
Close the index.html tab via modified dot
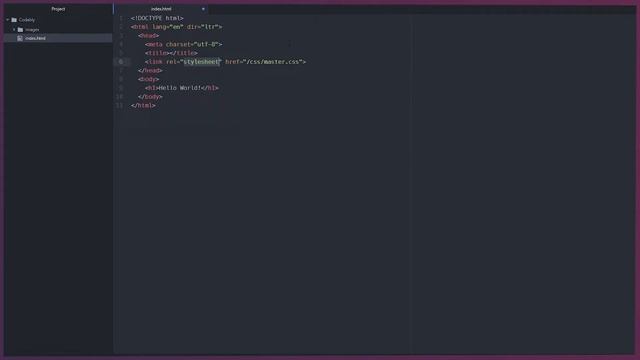[x=203, y=9]
